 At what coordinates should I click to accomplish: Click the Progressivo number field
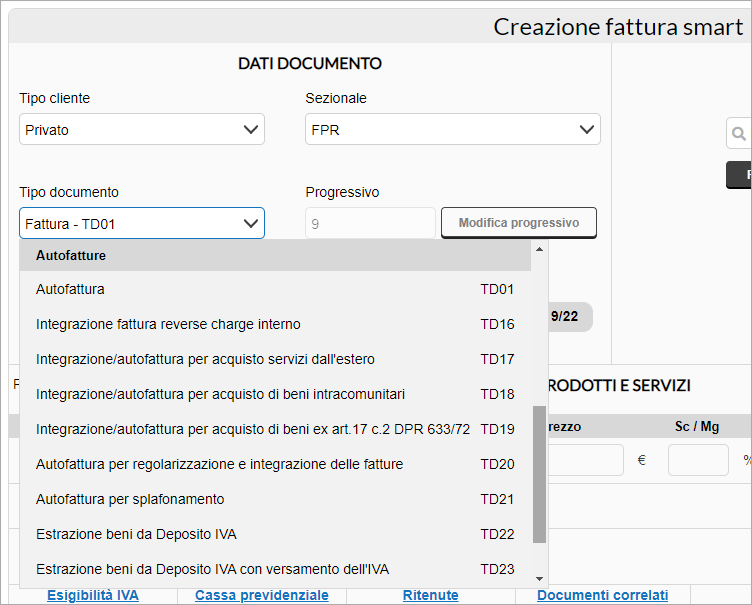370,223
